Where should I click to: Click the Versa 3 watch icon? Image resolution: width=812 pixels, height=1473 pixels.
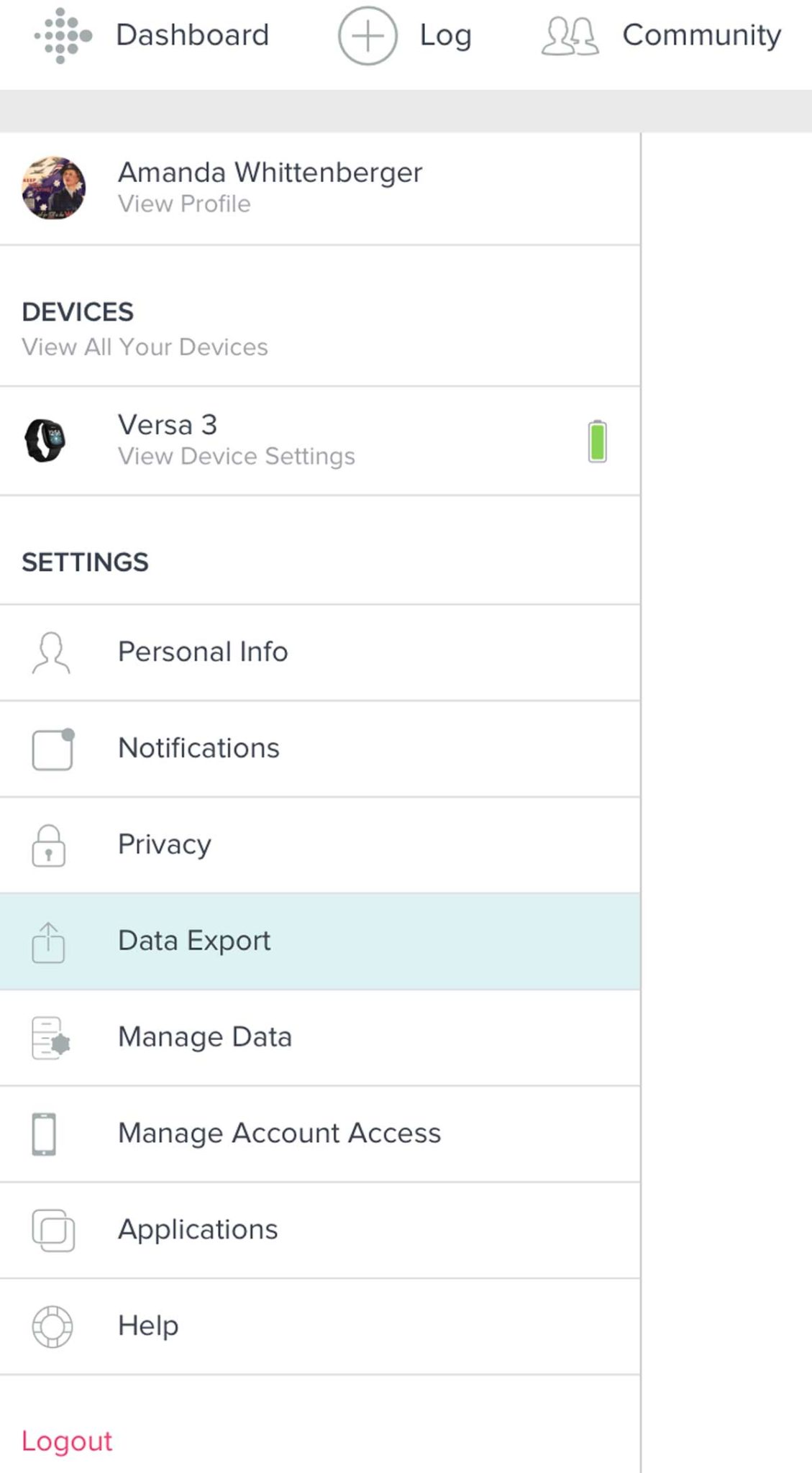[x=47, y=440]
